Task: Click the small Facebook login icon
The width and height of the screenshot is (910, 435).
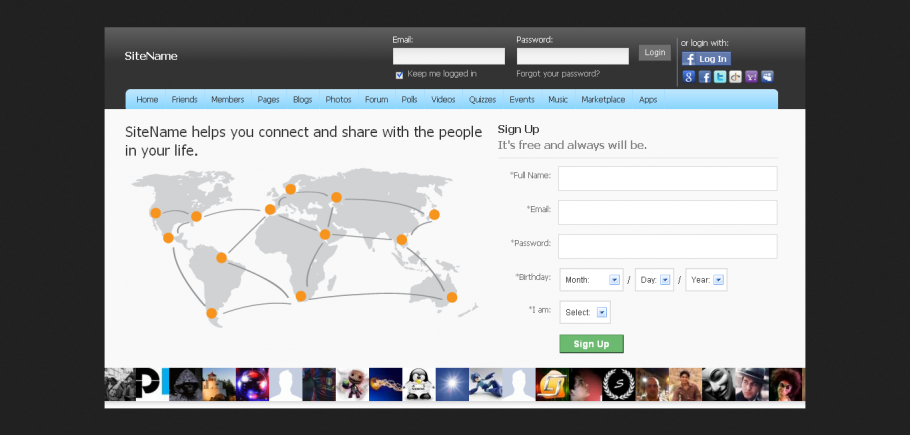Action: pos(705,77)
